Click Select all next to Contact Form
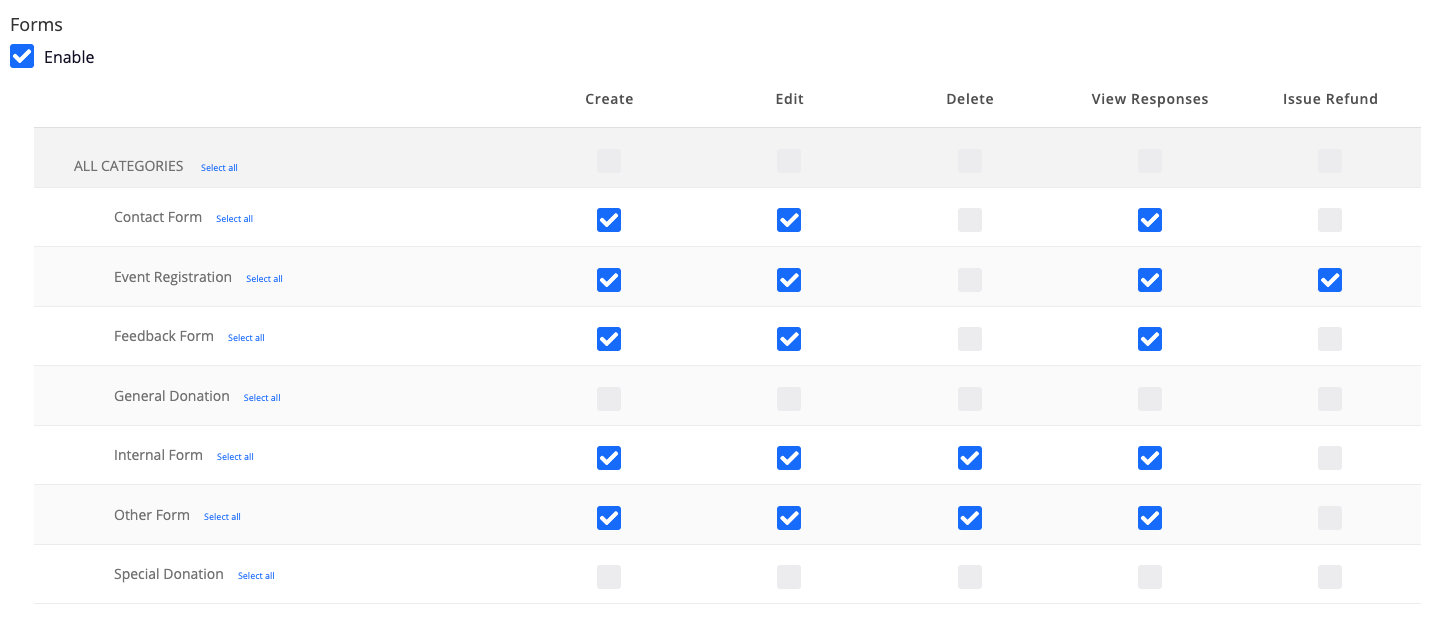This screenshot has width=1438, height=628. click(x=234, y=218)
